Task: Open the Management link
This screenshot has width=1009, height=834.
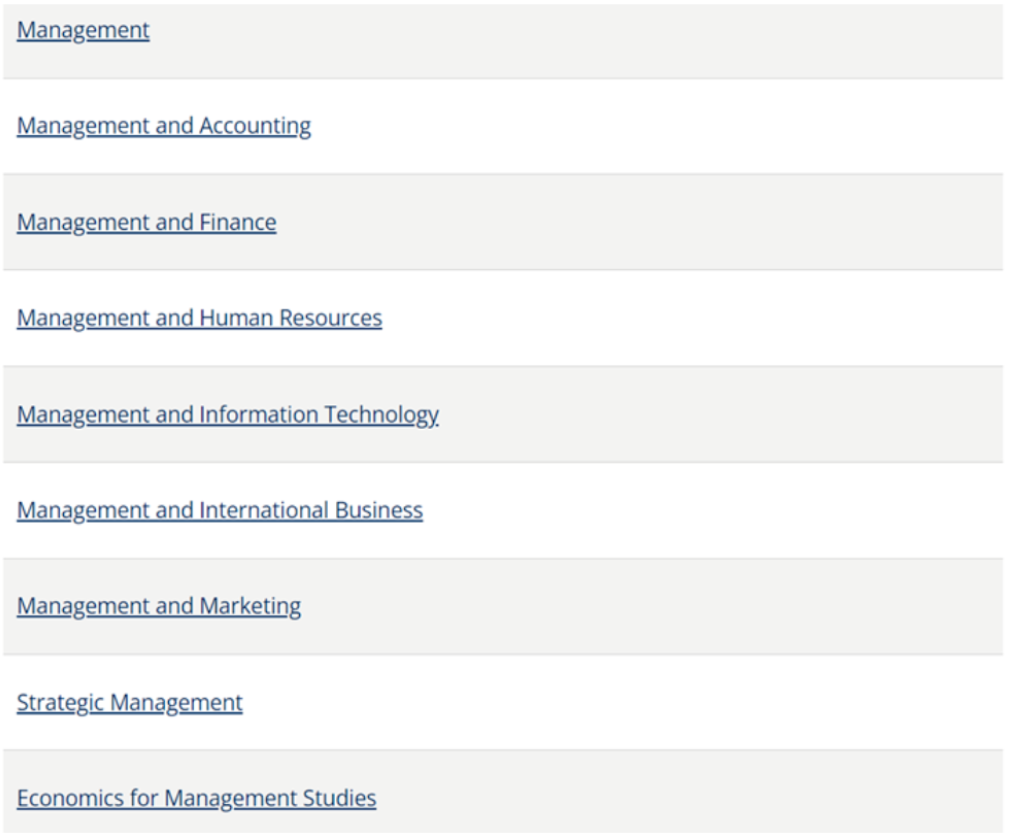Action: point(83,30)
